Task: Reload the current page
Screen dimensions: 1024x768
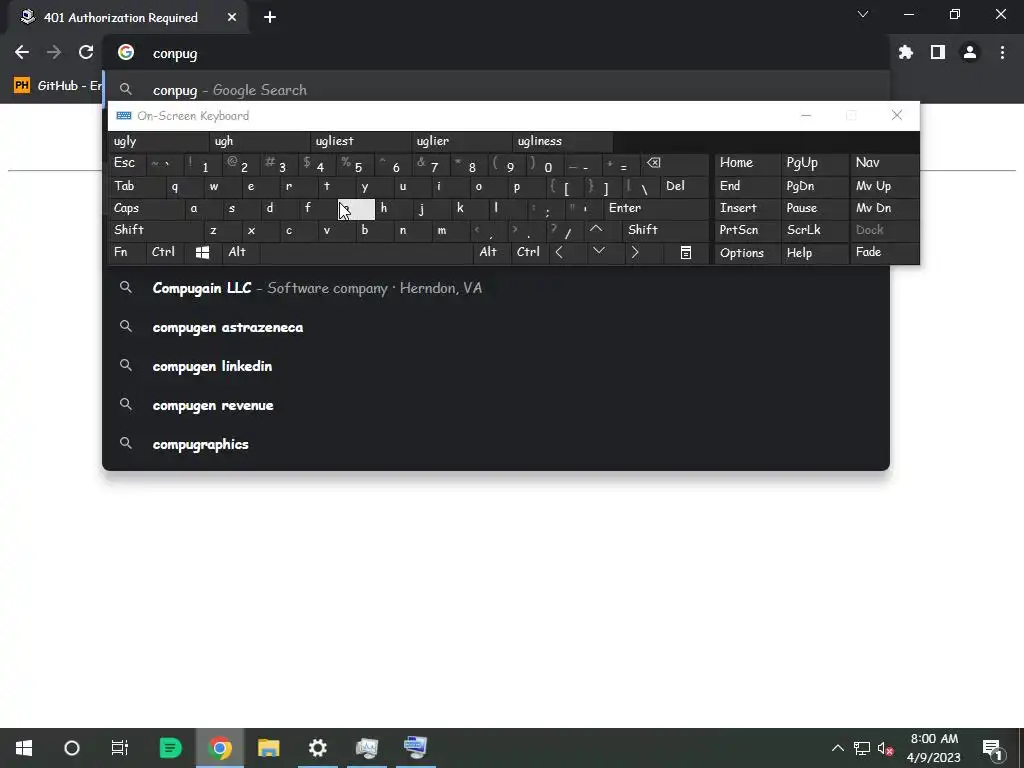Action: point(86,52)
